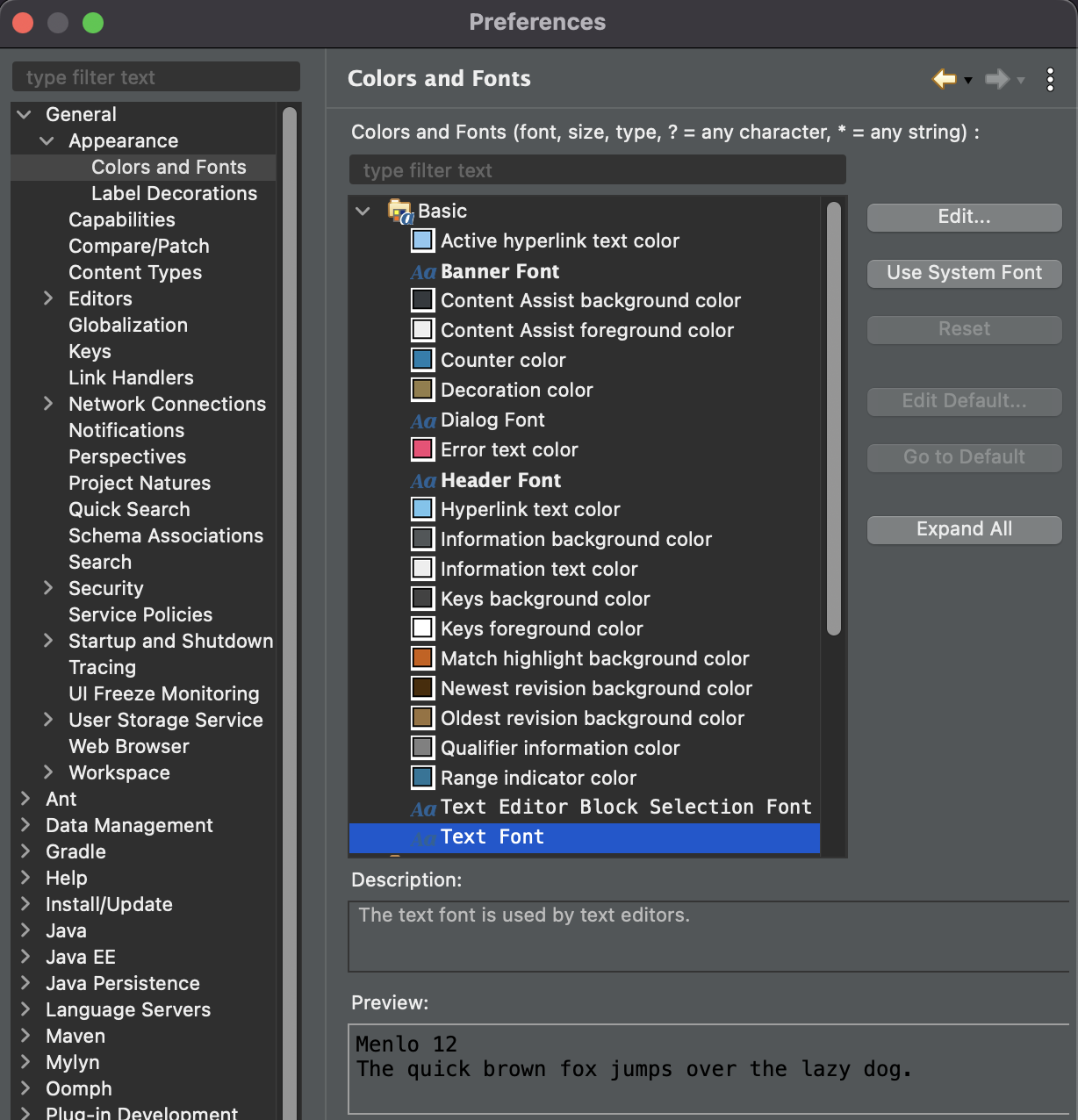Select Keys foreground color row
This screenshot has height=1120, width=1078.
[x=542, y=628]
